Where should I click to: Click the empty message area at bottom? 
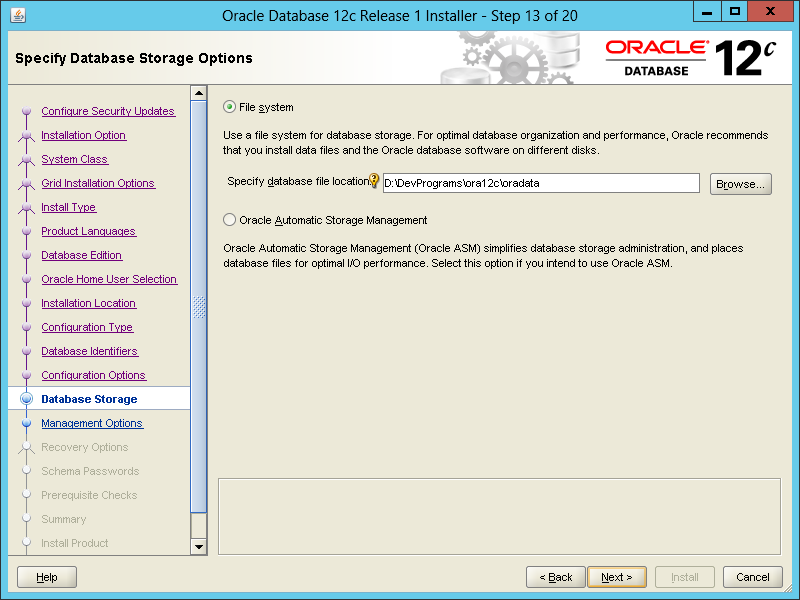[499, 516]
